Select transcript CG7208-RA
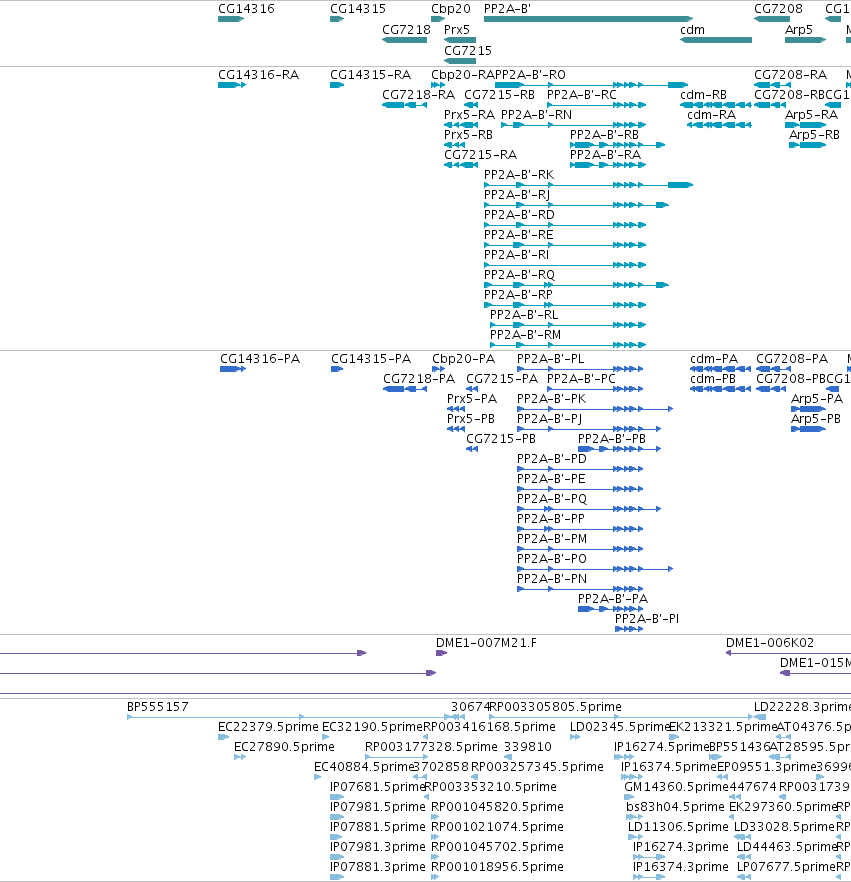The width and height of the screenshot is (851, 882). coord(791,75)
